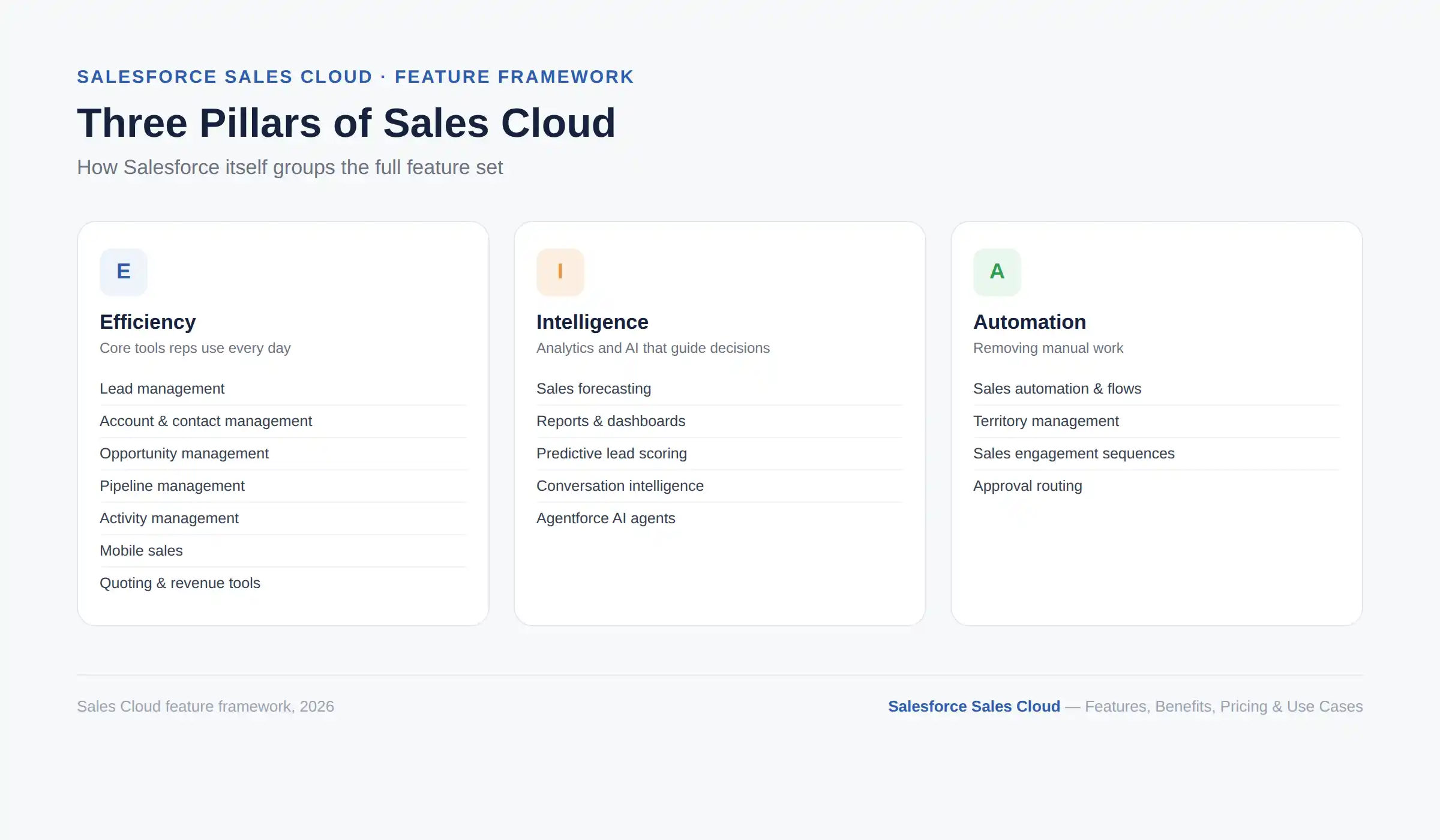Select the Automation pillar heading
This screenshot has height=840, width=1440.
point(1030,322)
